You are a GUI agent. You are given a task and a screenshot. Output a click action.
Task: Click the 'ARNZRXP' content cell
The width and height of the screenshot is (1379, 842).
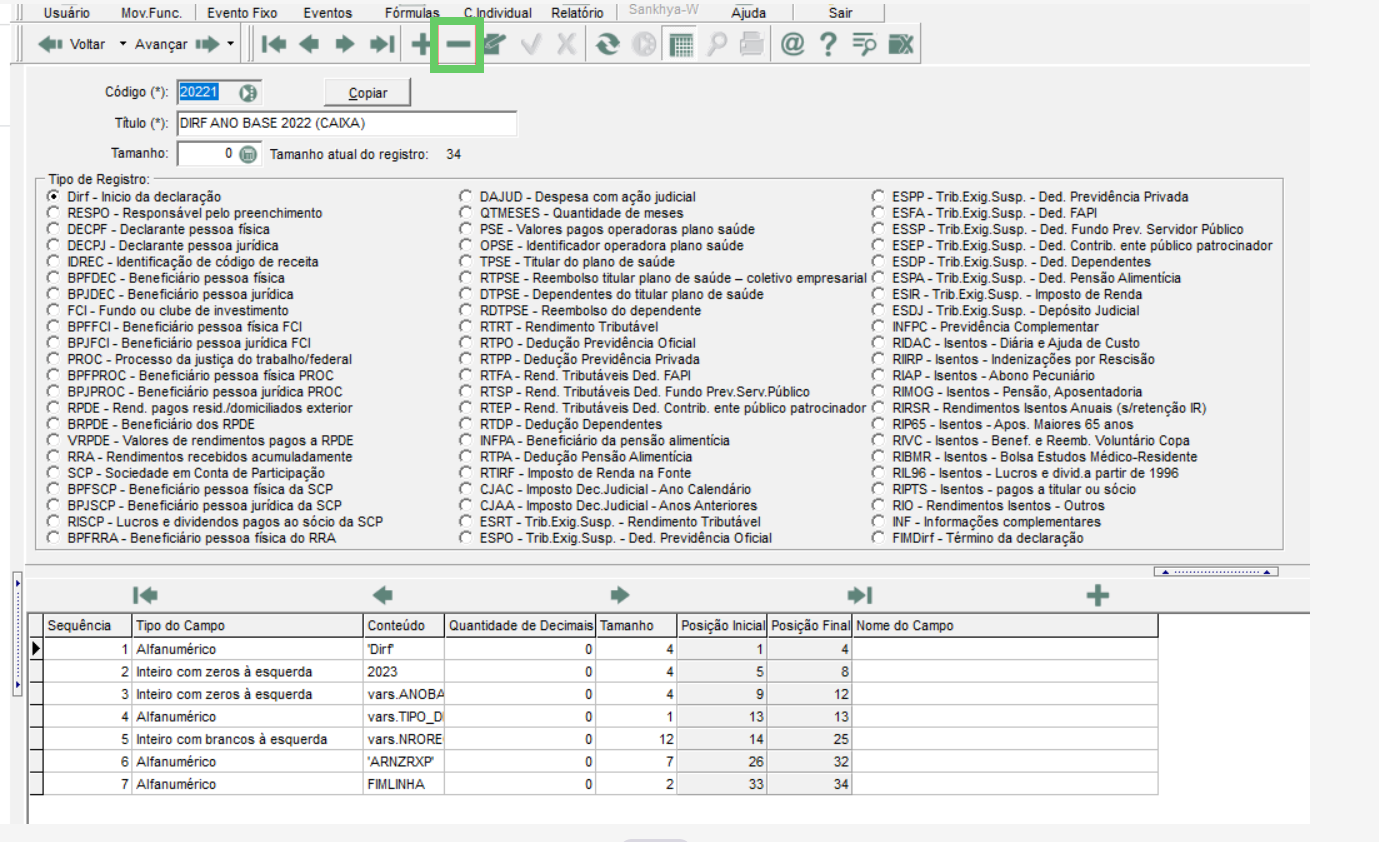click(405, 762)
